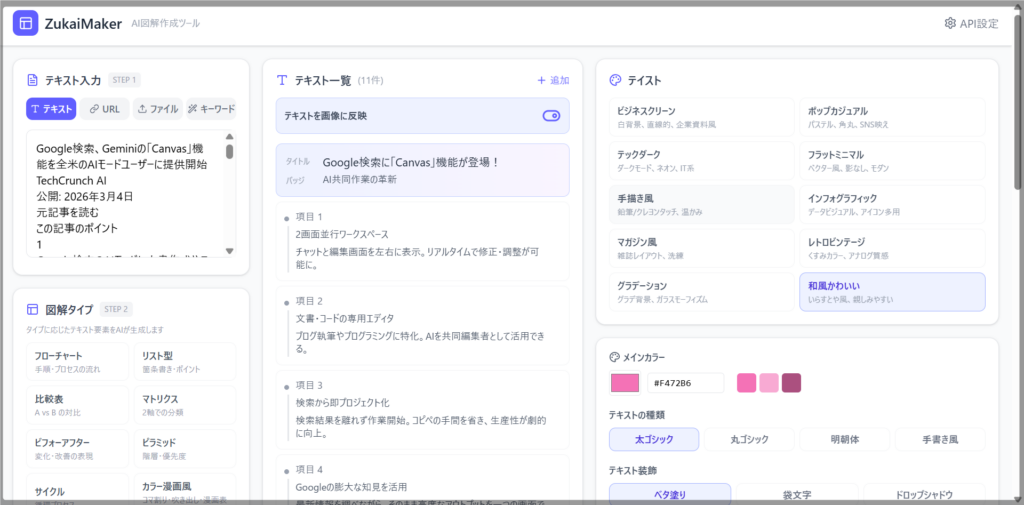Pick the dark pink color swatch
Viewport: 1024px width, 505px height.
point(791,383)
